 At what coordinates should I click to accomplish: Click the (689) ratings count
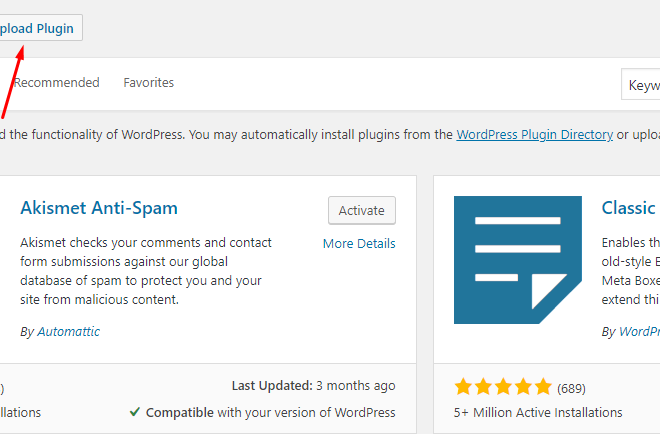571,388
